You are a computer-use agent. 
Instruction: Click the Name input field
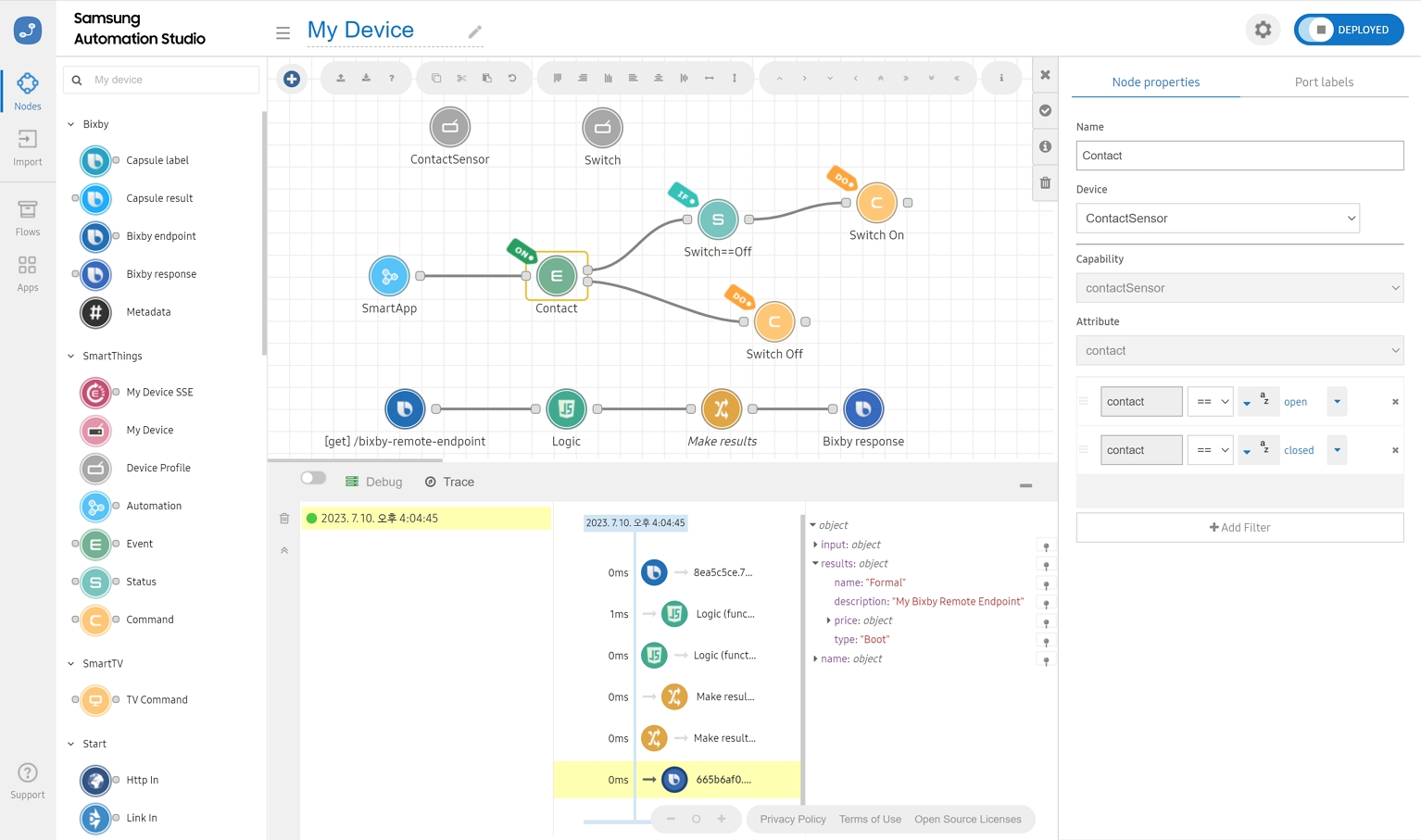point(1239,156)
